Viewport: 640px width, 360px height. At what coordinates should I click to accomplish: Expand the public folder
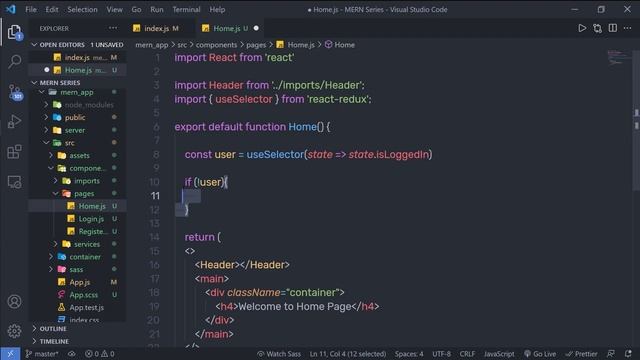tap(46, 118)
